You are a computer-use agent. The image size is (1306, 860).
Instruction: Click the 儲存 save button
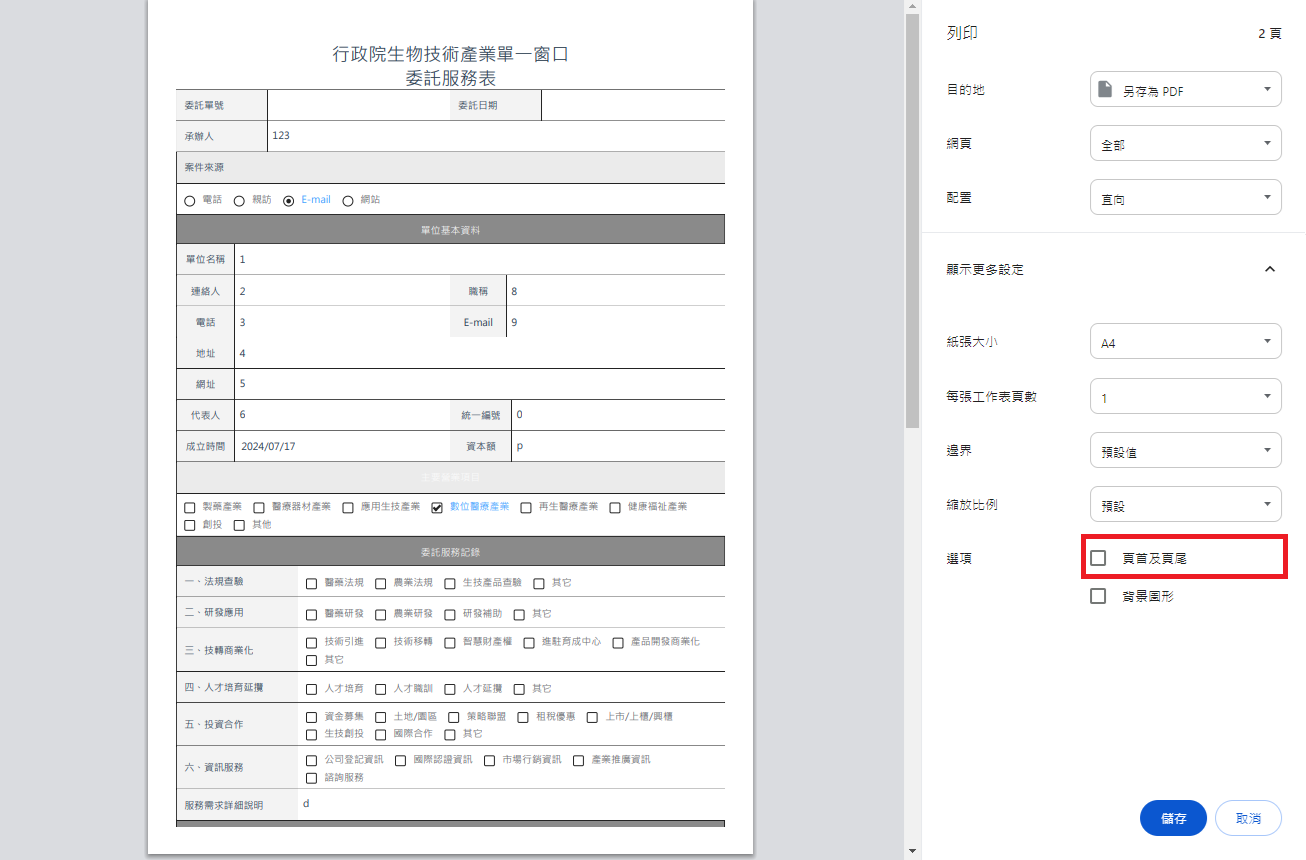click(1173, 818)
